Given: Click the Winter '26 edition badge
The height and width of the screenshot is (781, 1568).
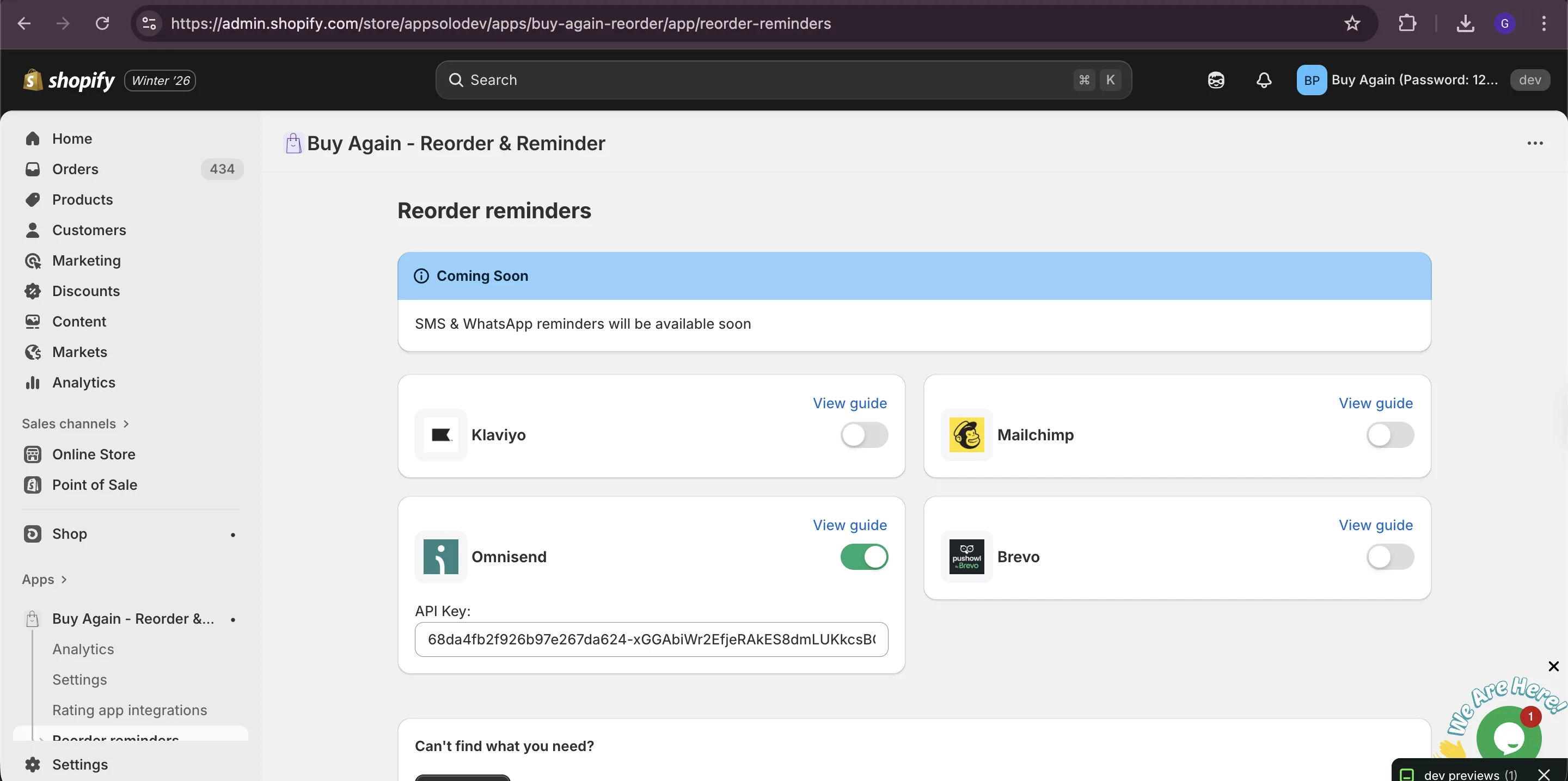Looking at the screenshot, I should [160, 81].
